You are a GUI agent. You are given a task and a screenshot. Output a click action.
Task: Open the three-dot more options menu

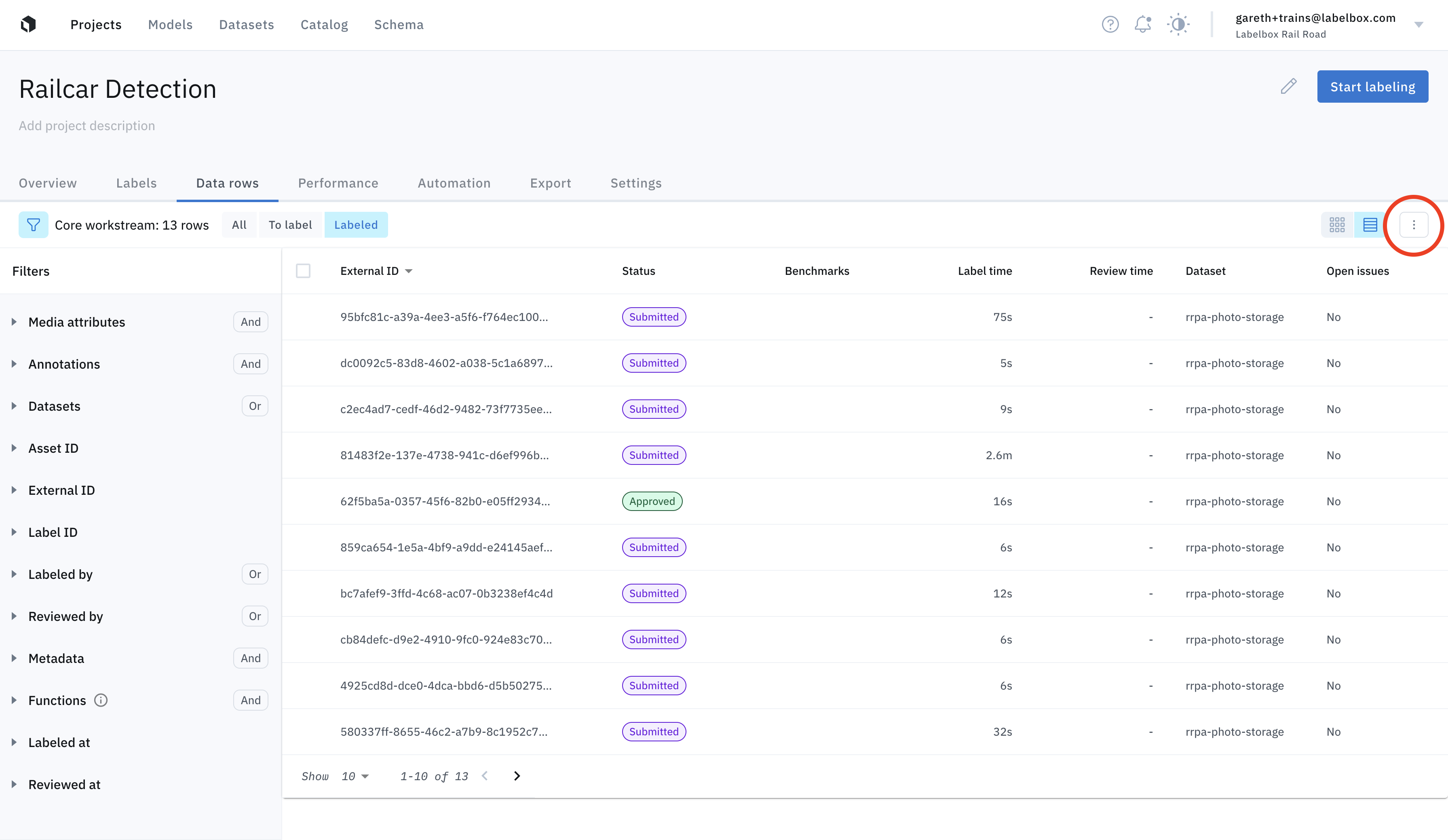coord(1414,225)
